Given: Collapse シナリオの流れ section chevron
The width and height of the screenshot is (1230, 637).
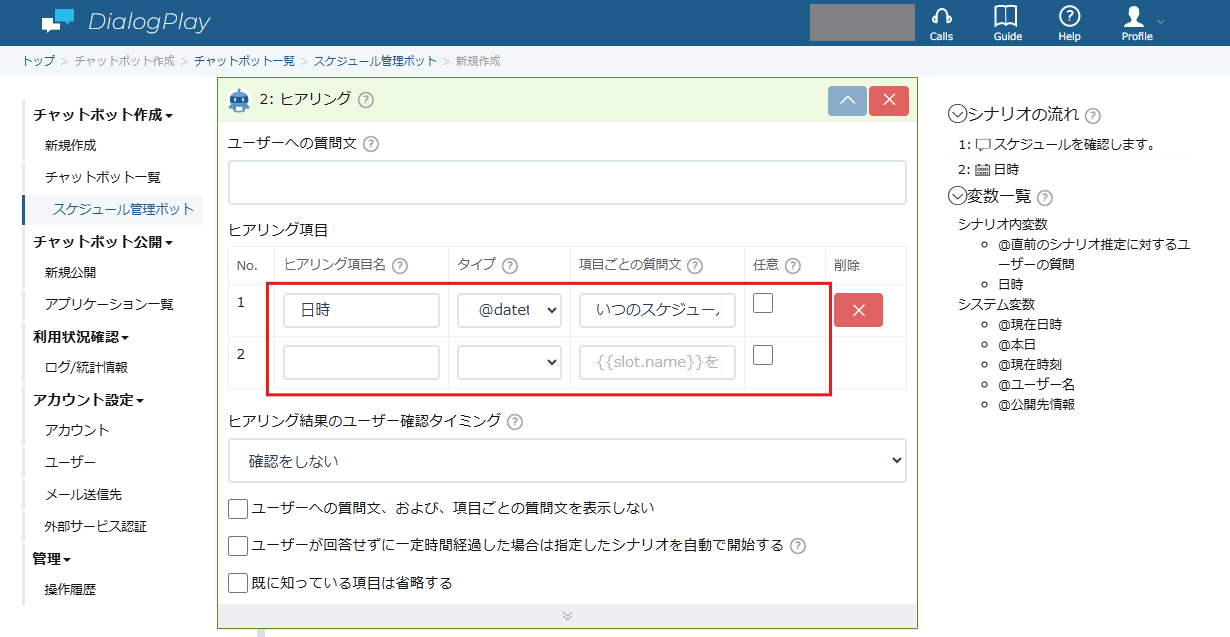Looking at the screenshot, I should (957, 114).
